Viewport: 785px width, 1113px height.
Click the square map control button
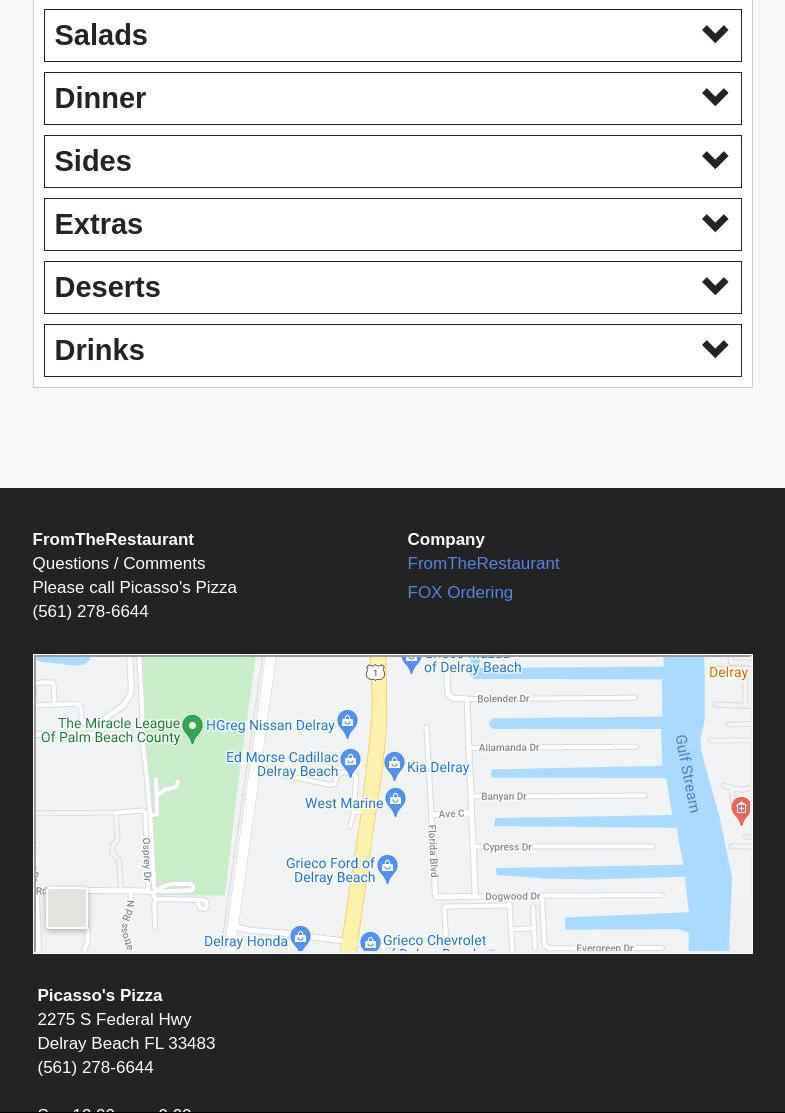67,908
